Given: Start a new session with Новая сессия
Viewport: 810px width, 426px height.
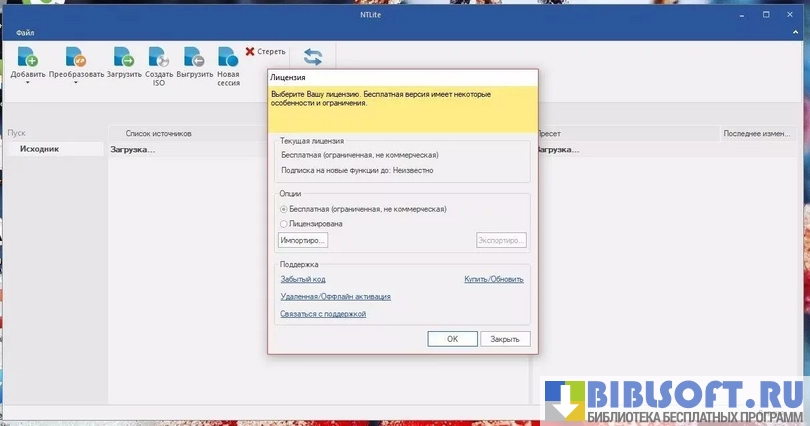Looking at the screenshot, I should pos(228,58).
